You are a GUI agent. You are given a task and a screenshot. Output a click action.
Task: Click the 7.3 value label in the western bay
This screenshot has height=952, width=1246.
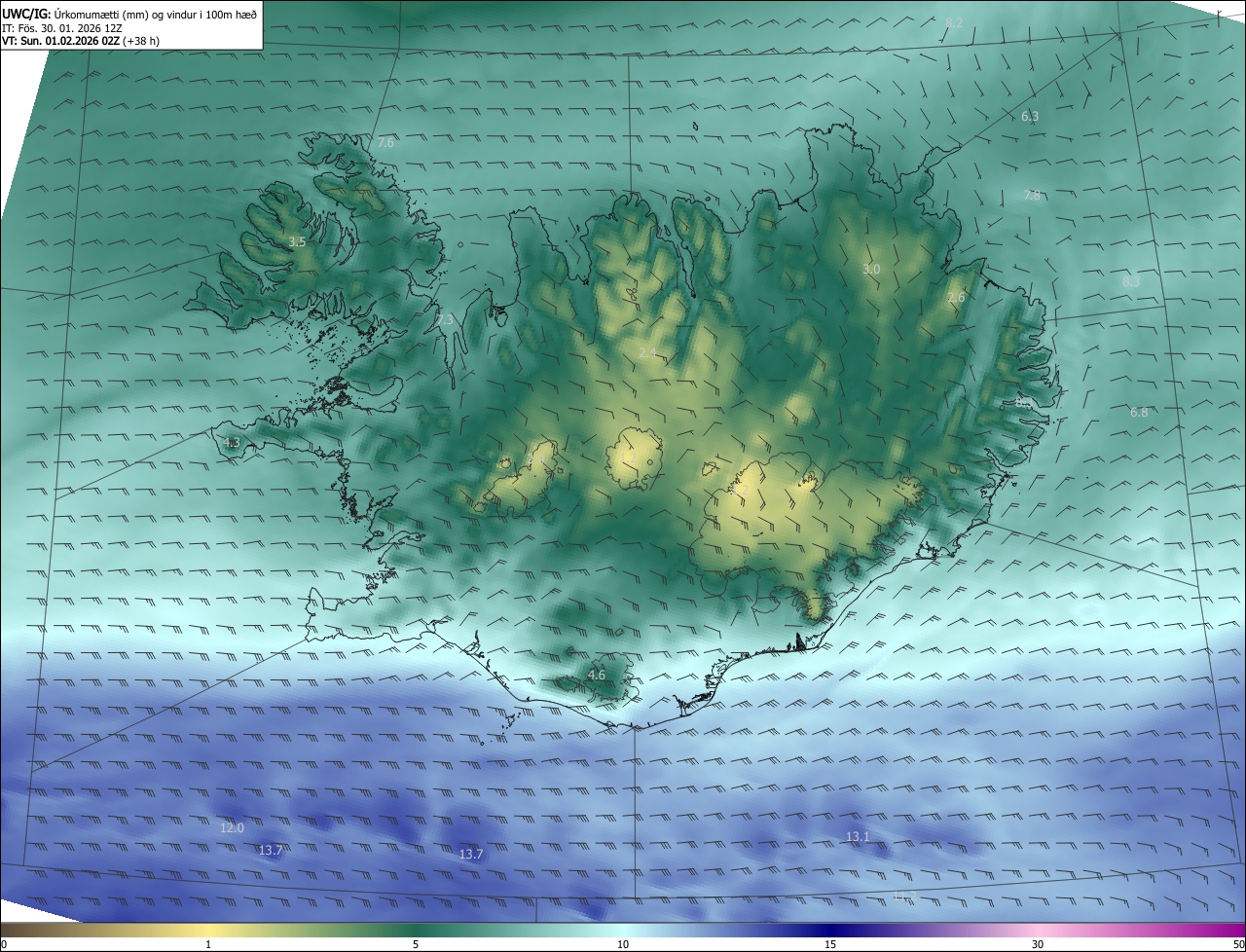444,319
